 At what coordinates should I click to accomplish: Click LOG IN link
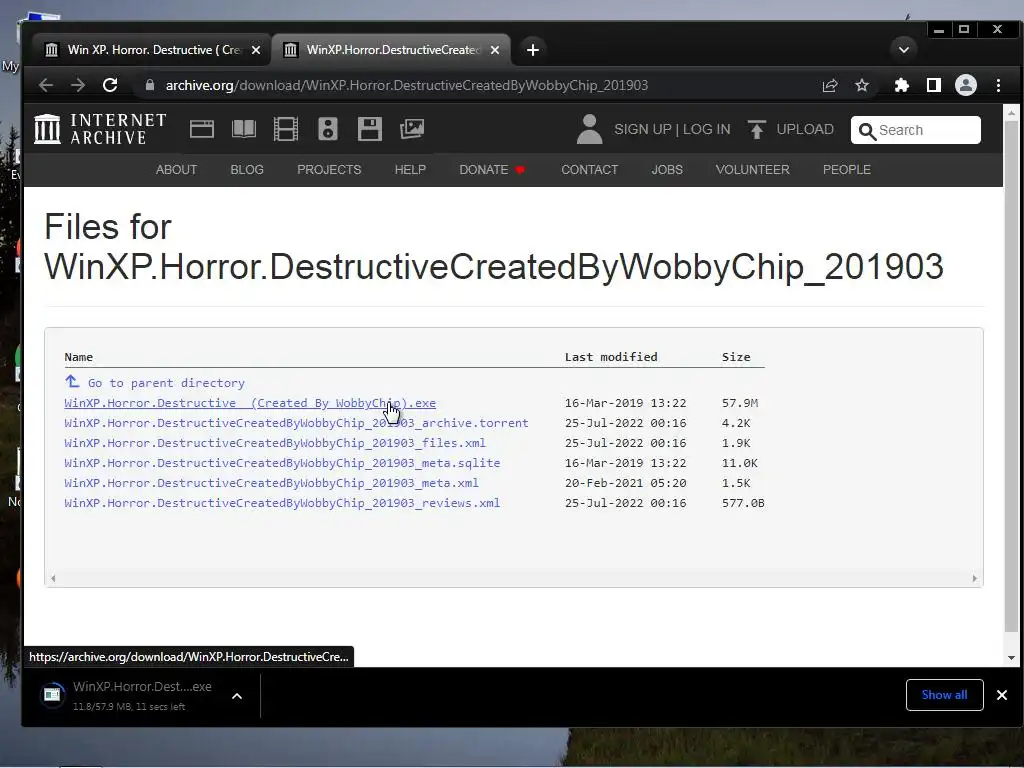point(707,129)
